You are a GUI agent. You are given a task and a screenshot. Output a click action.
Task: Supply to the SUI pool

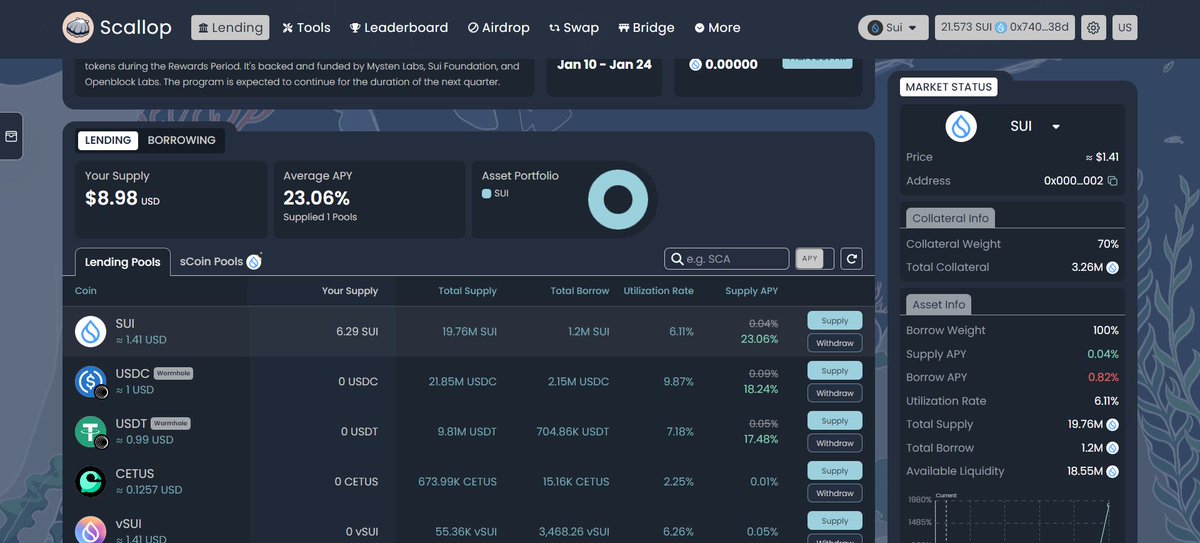click(x=835, y=321)
